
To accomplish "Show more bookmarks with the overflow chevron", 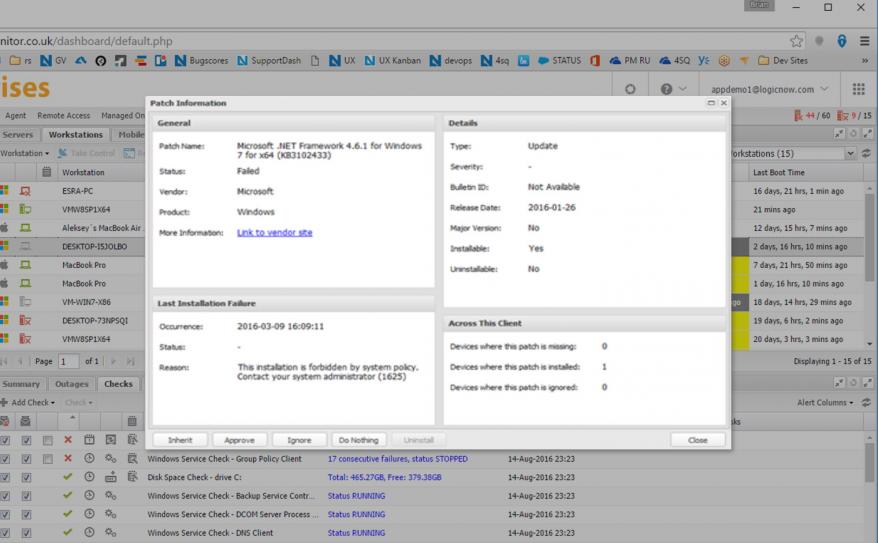I will (x=865, y=60).
